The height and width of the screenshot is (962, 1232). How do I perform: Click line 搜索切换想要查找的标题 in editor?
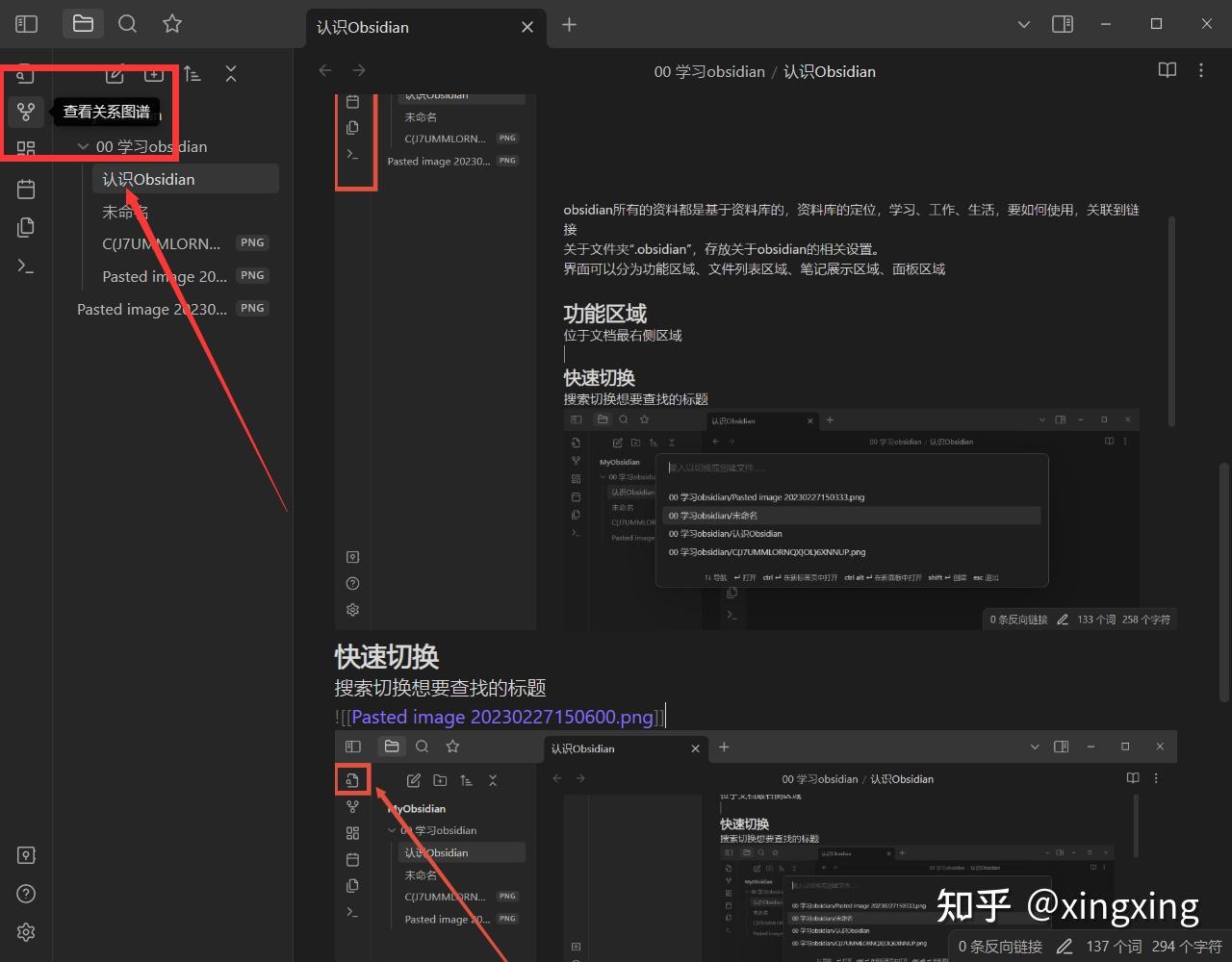[x=441, y=688]
